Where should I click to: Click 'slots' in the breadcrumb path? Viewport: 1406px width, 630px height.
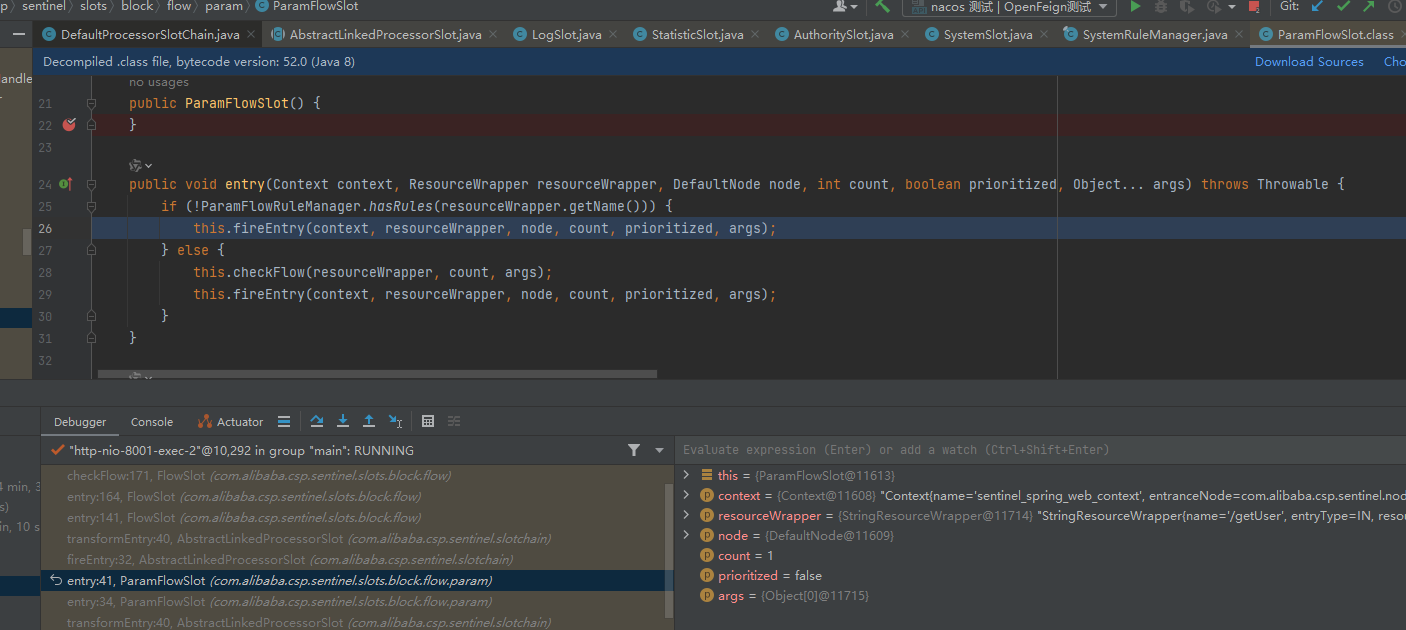tap(93, 6)
